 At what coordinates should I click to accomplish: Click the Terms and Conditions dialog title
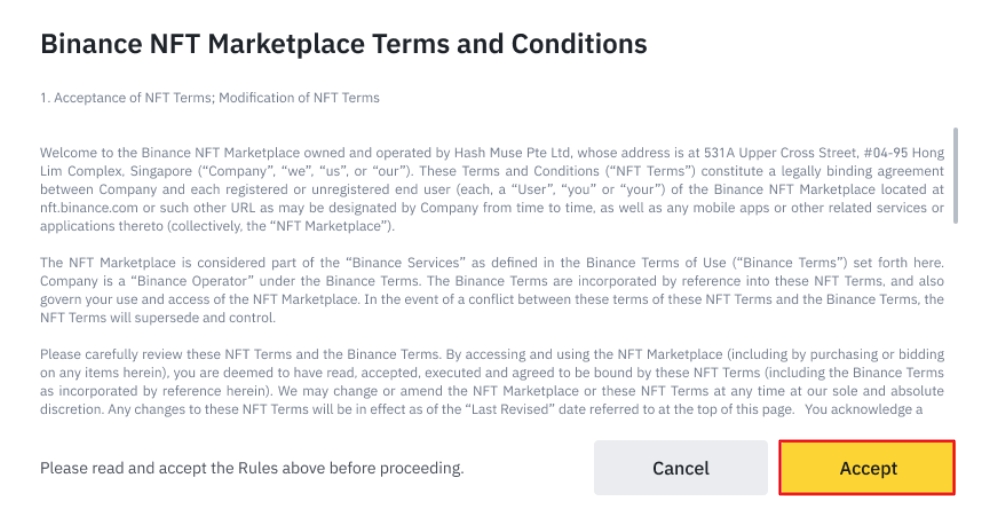point(343,44)
